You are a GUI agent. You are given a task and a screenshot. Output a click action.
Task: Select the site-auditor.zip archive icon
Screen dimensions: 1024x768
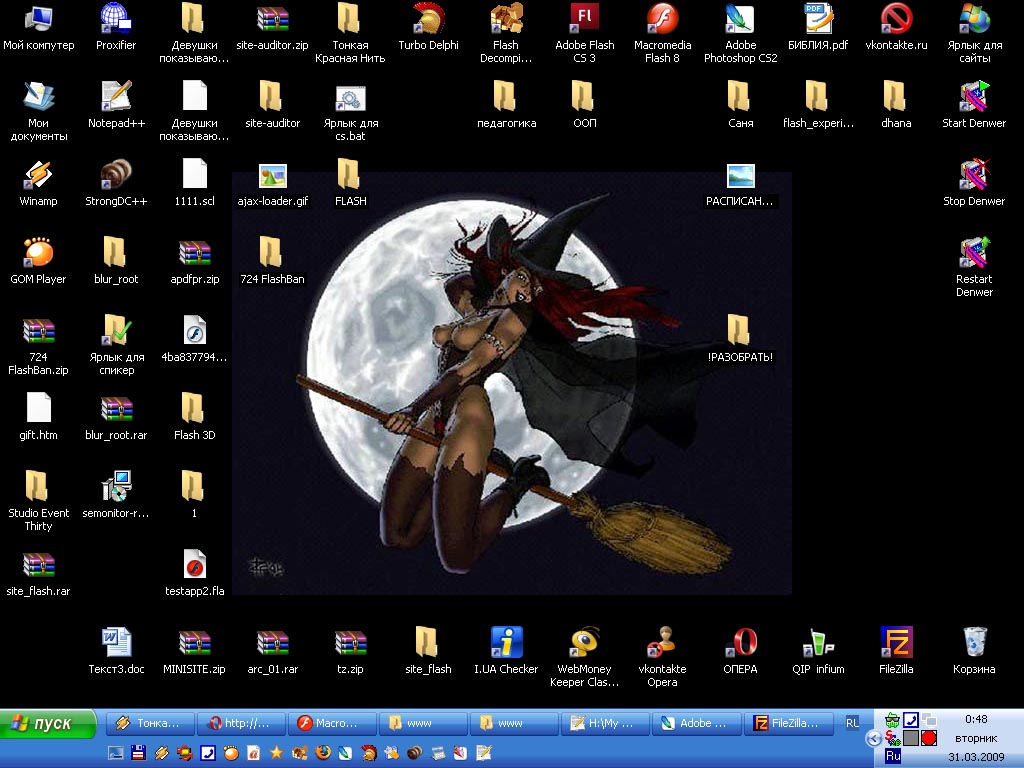(272, 27)
